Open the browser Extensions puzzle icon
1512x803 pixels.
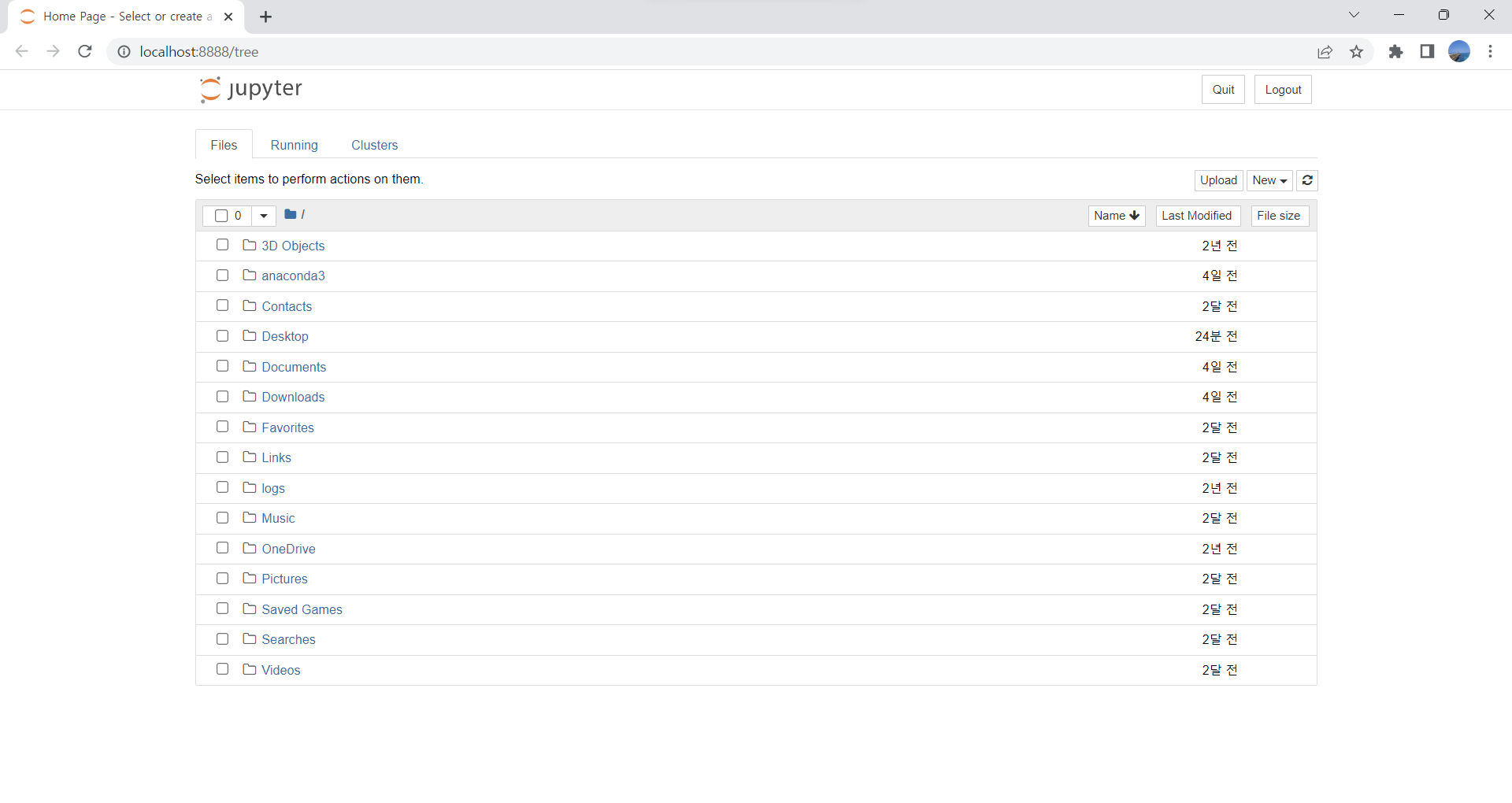click(1395, 52)
